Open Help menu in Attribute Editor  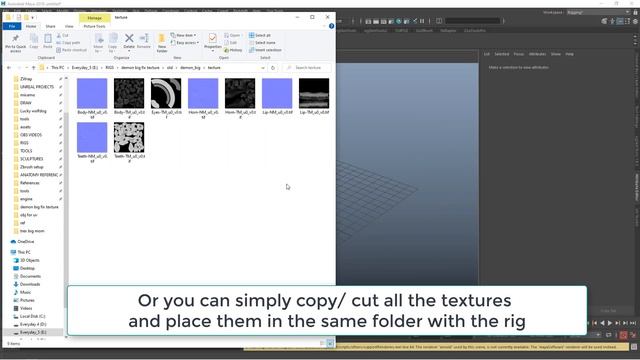coord(569,54)
